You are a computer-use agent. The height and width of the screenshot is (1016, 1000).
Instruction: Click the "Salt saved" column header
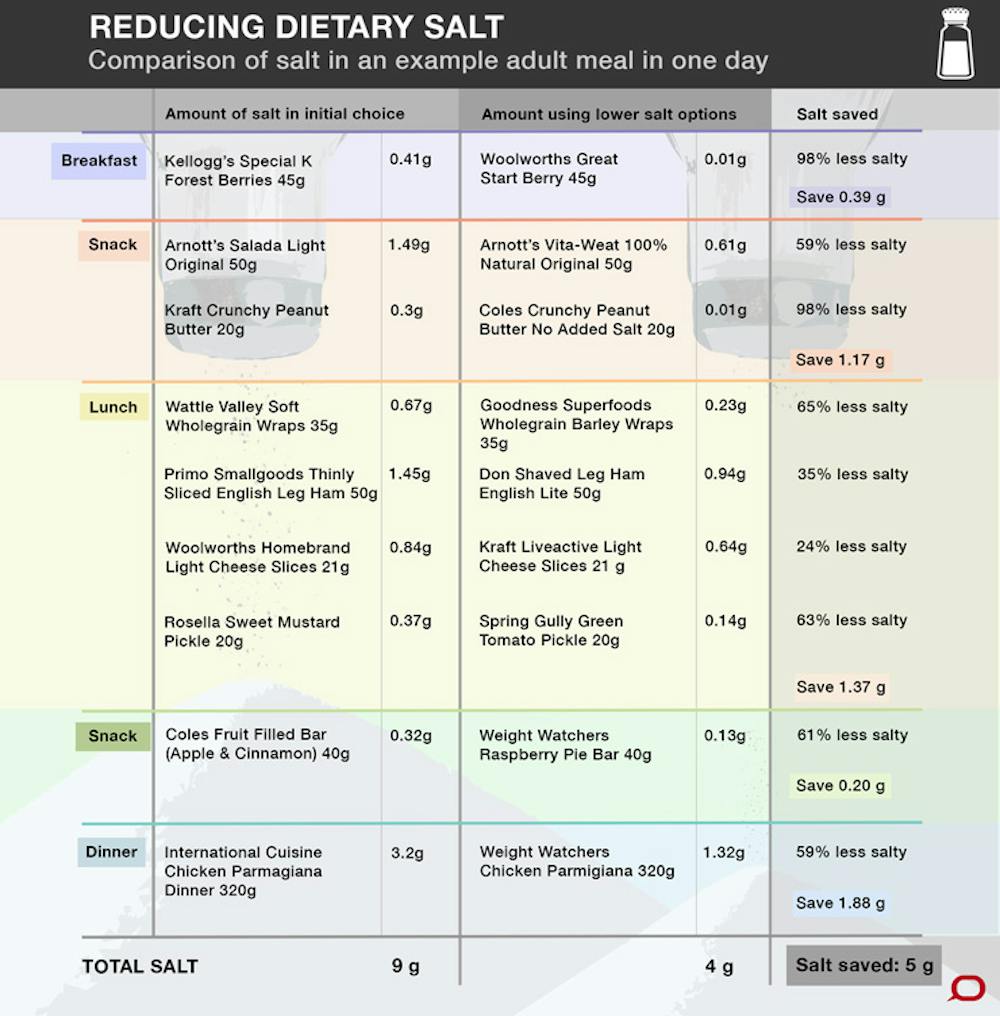click(837, 114)
